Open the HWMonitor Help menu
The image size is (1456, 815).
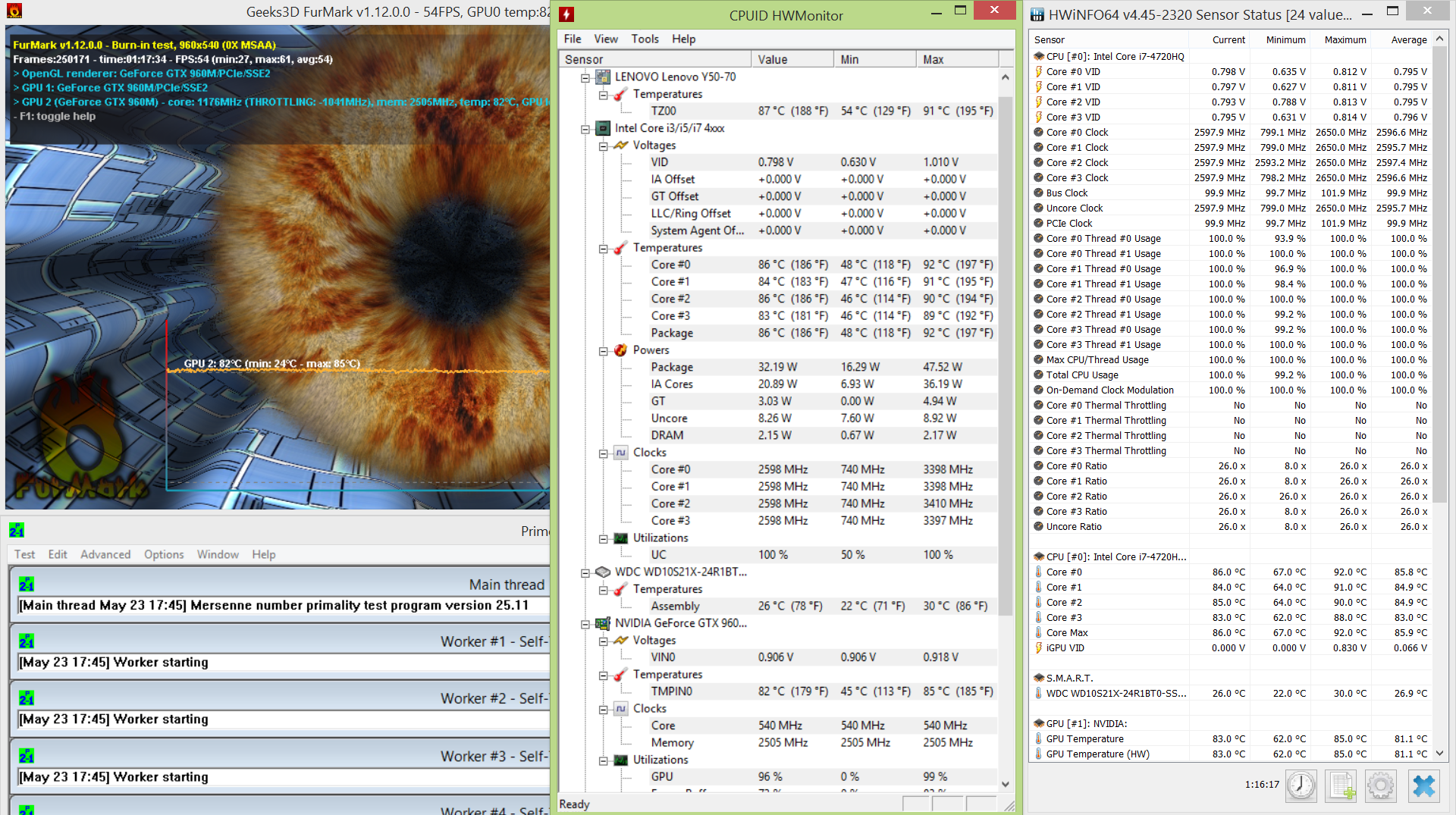point(683,39)
